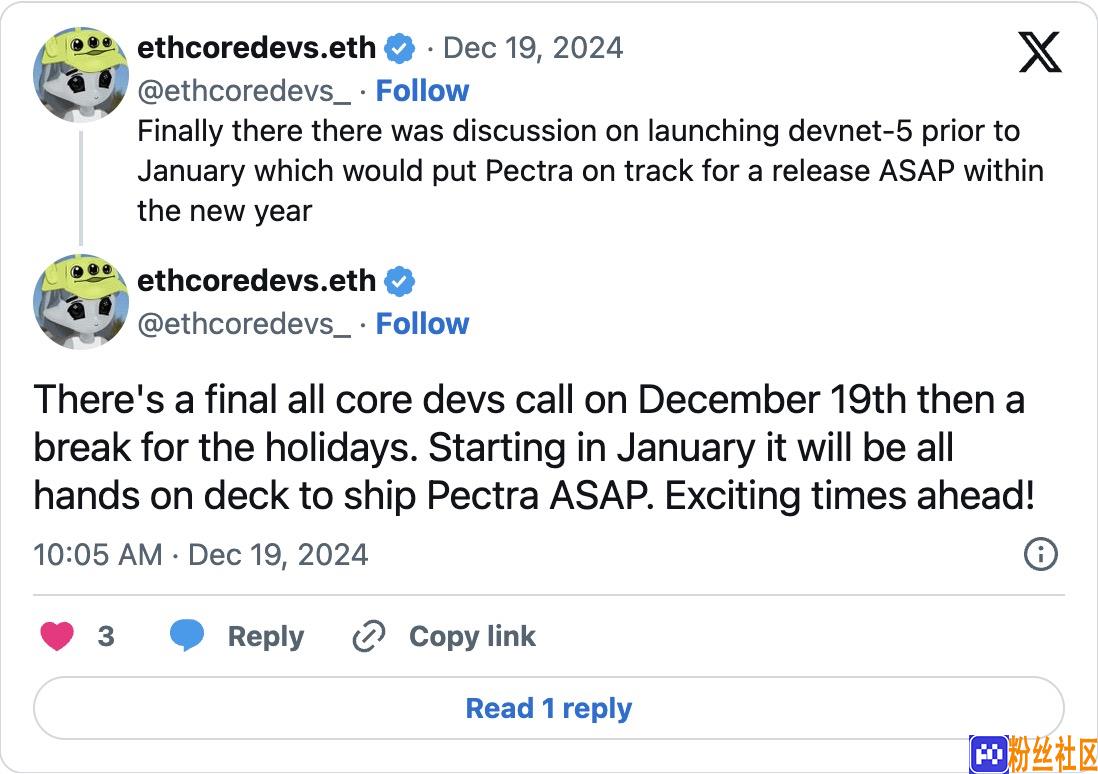Open first tweet's Dec 19, 2024 date
This screenshot has height=774, width=1098.
(533, 48)
